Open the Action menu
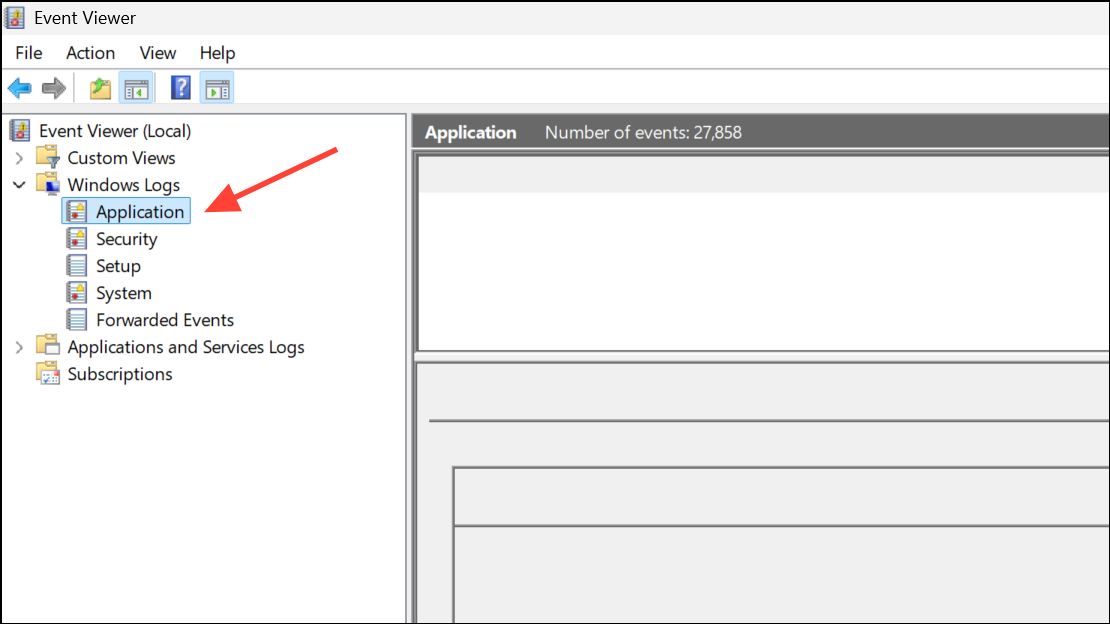 (x=91, y=53)
